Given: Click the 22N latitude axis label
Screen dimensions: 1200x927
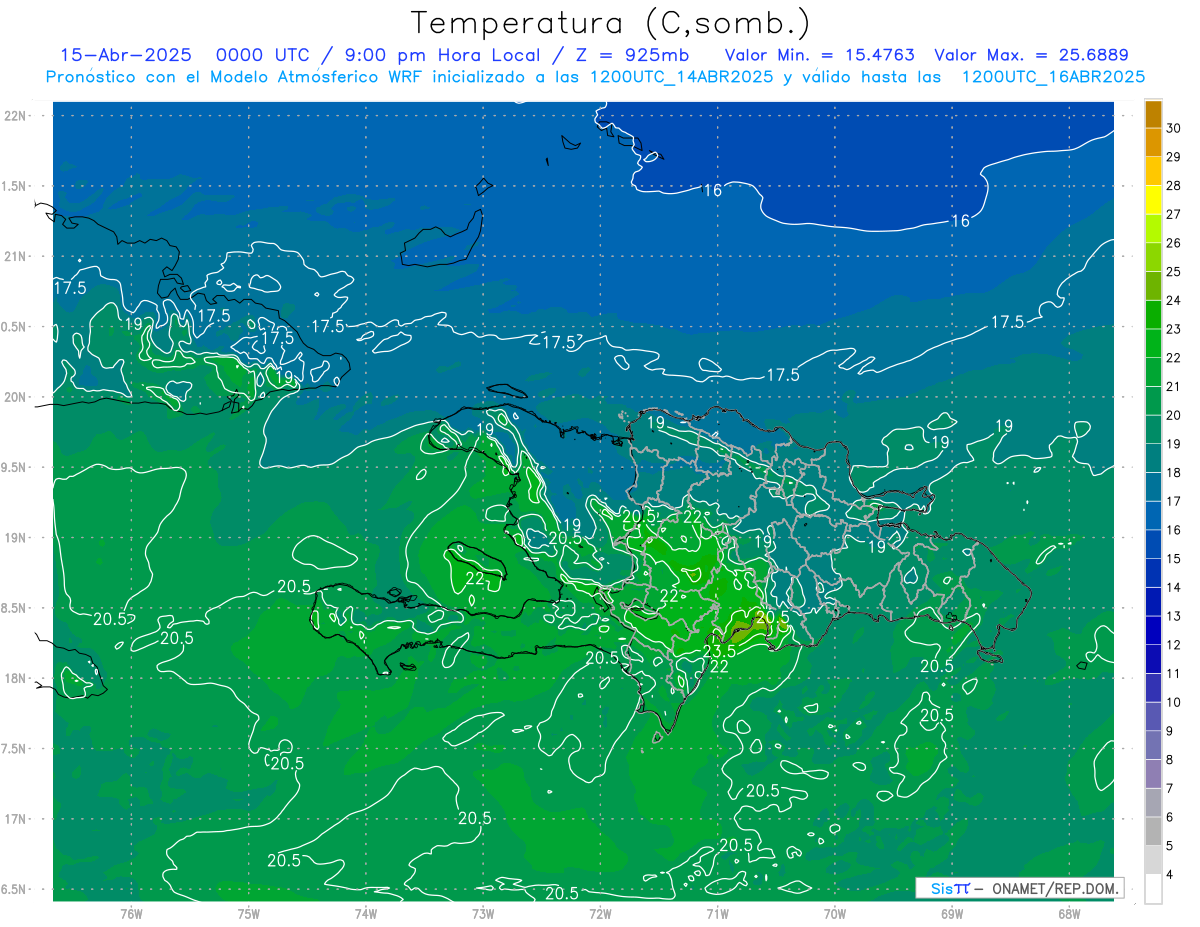Looking at the screenshot, I should 14,116.
